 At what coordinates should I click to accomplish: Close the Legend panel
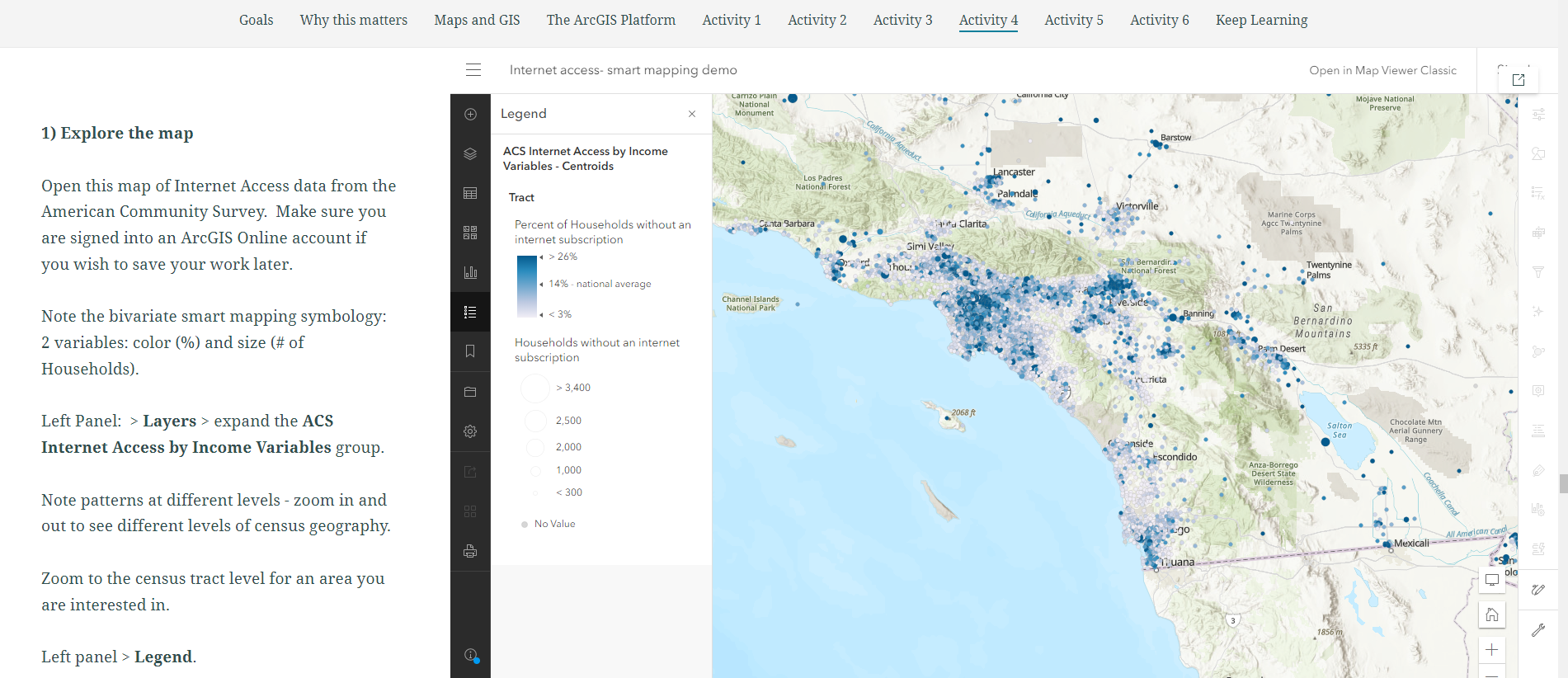tap(692, 114)
